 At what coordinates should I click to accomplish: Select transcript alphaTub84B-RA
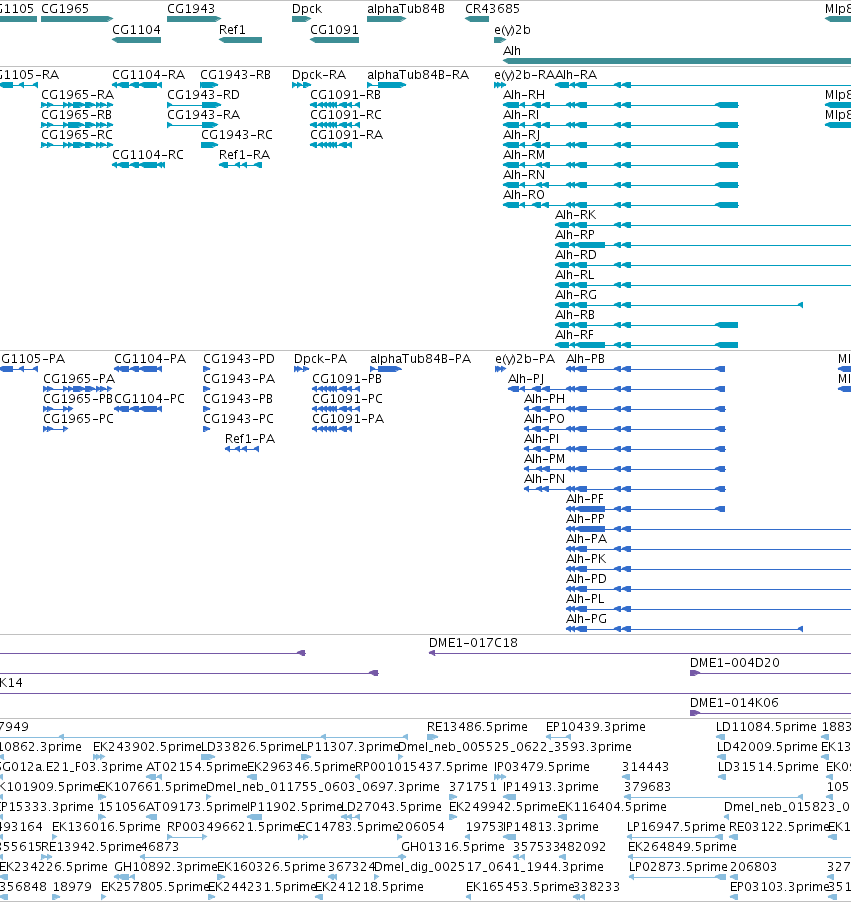(x=387, y=85)
